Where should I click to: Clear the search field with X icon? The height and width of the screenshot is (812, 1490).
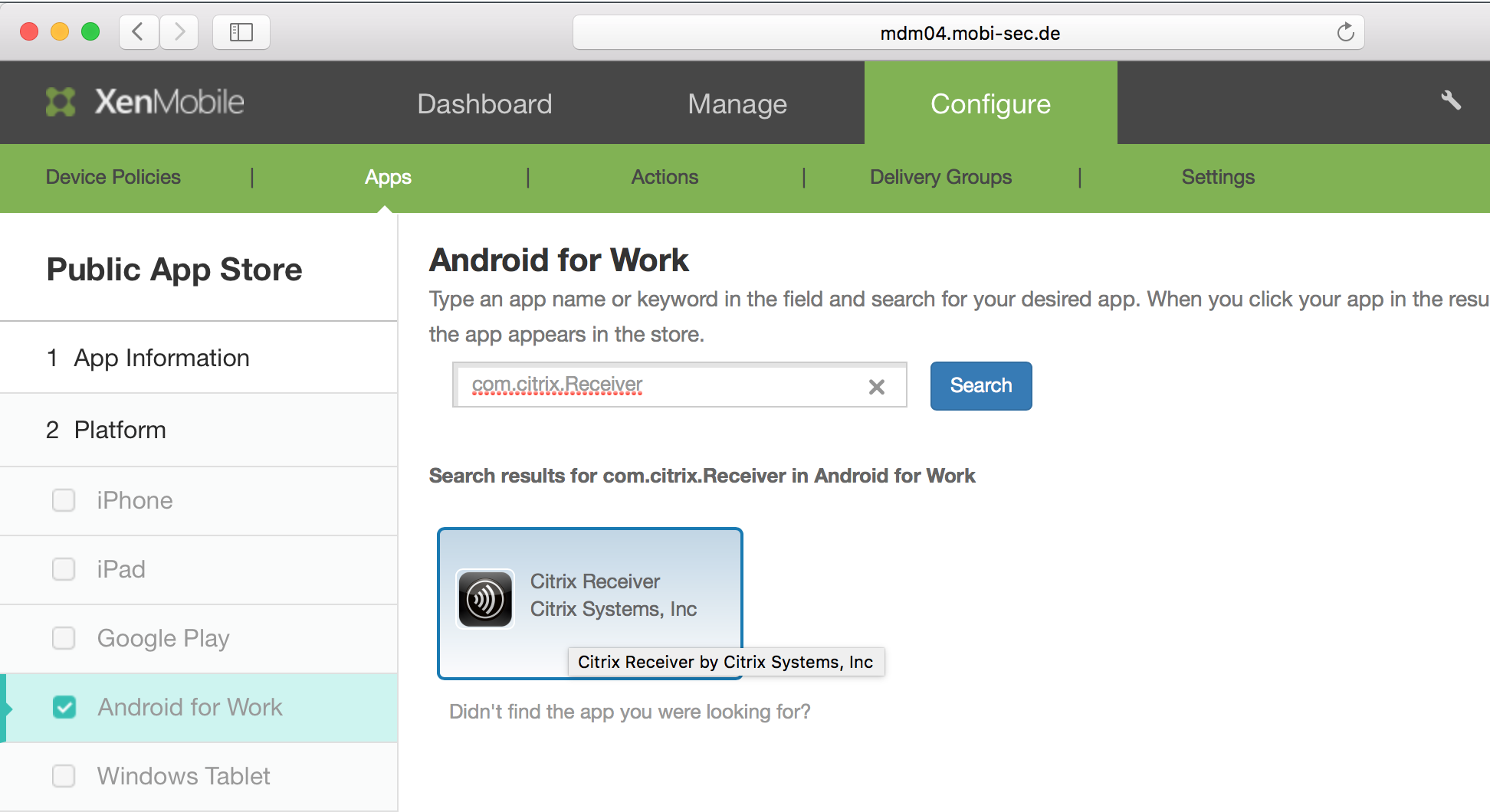(x=877, y=387)
